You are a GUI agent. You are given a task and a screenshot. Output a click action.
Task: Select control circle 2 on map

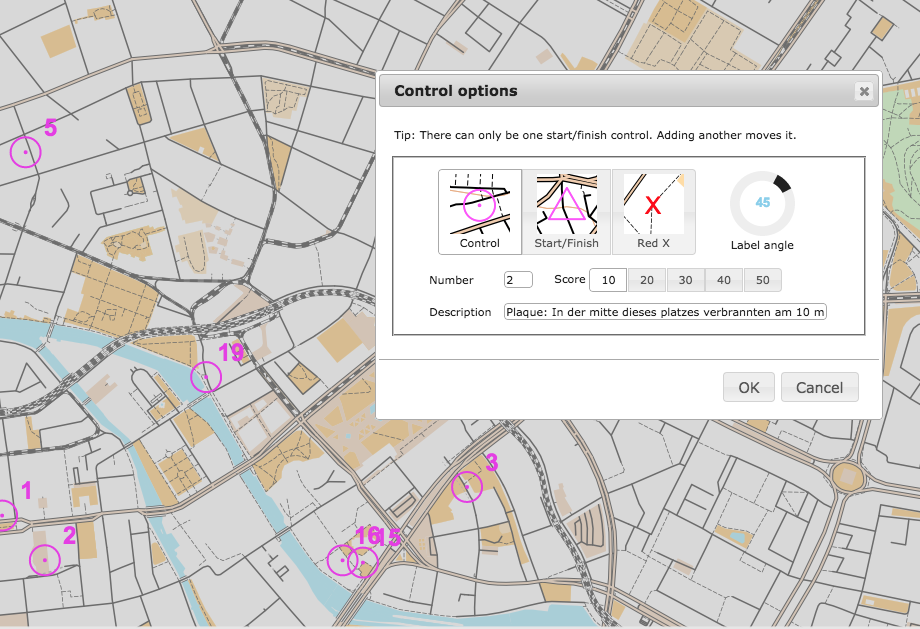45,560
